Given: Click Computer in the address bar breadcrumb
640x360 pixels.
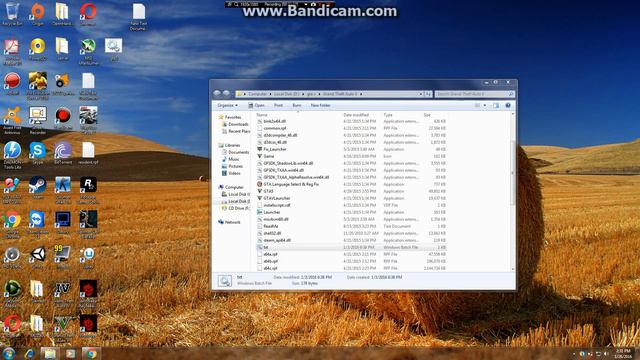Looking at the screenshot, I should [257, 94].
